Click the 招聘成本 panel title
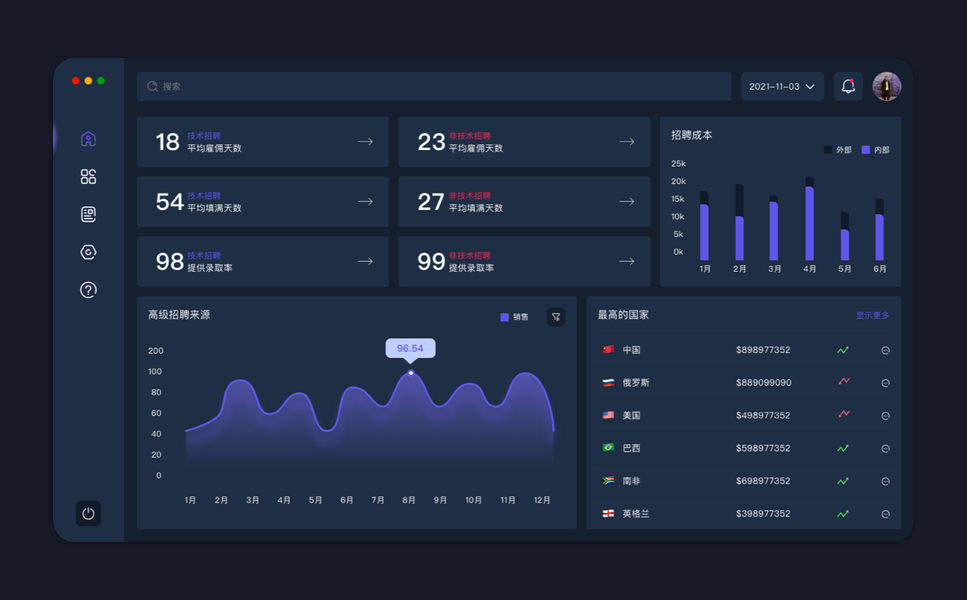The height and width of the screenshot is (600, 967). [x=692, y=135]
